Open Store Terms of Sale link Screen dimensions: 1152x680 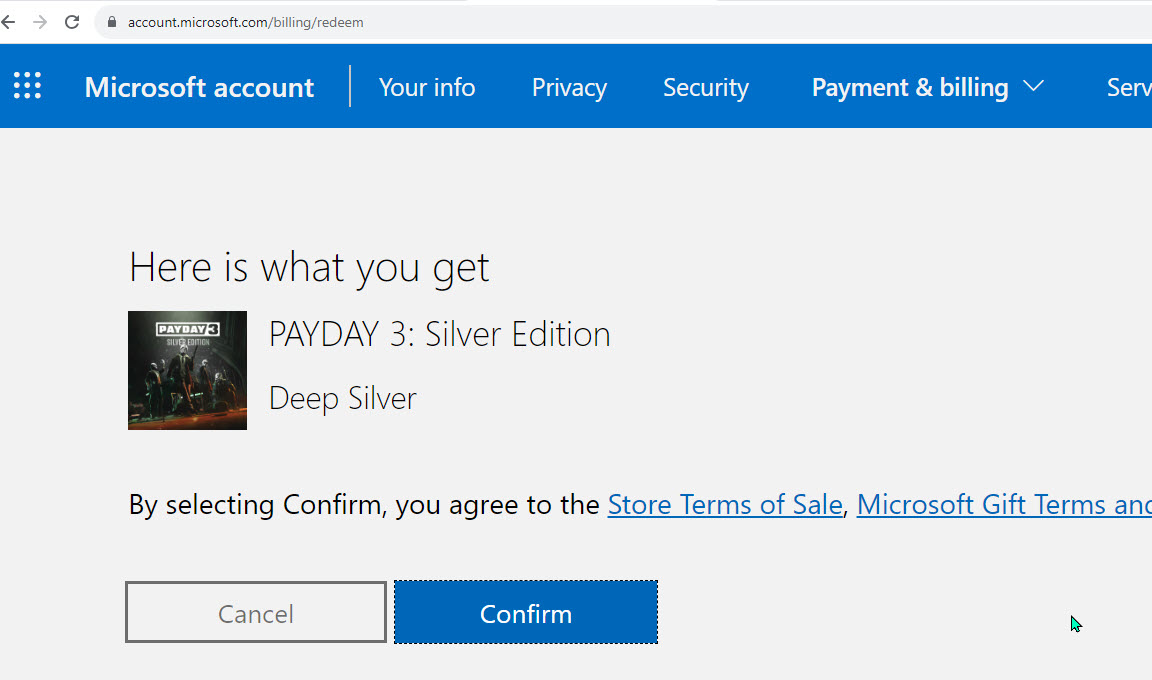(x=724, y=504)
